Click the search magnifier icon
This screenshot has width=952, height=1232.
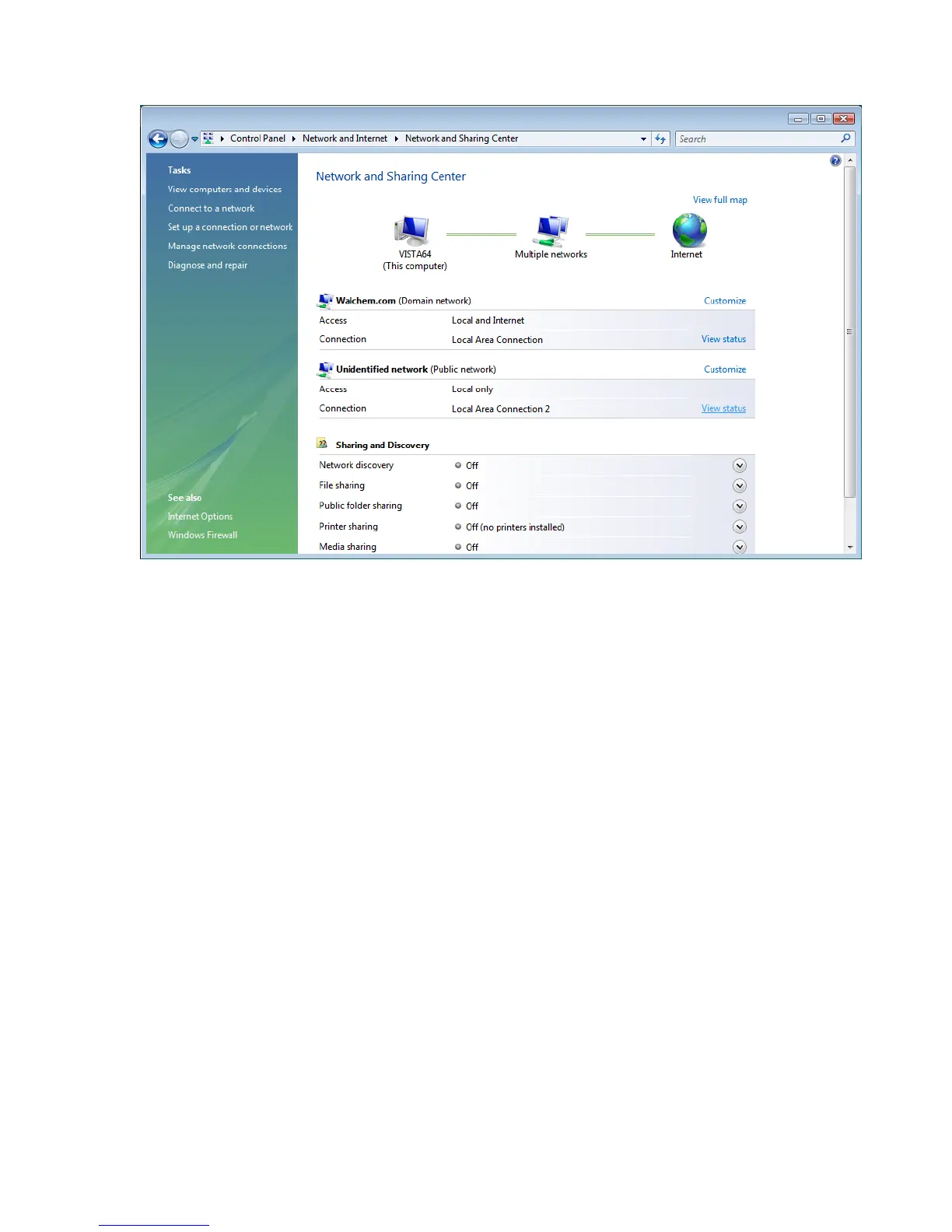[846, 138]
